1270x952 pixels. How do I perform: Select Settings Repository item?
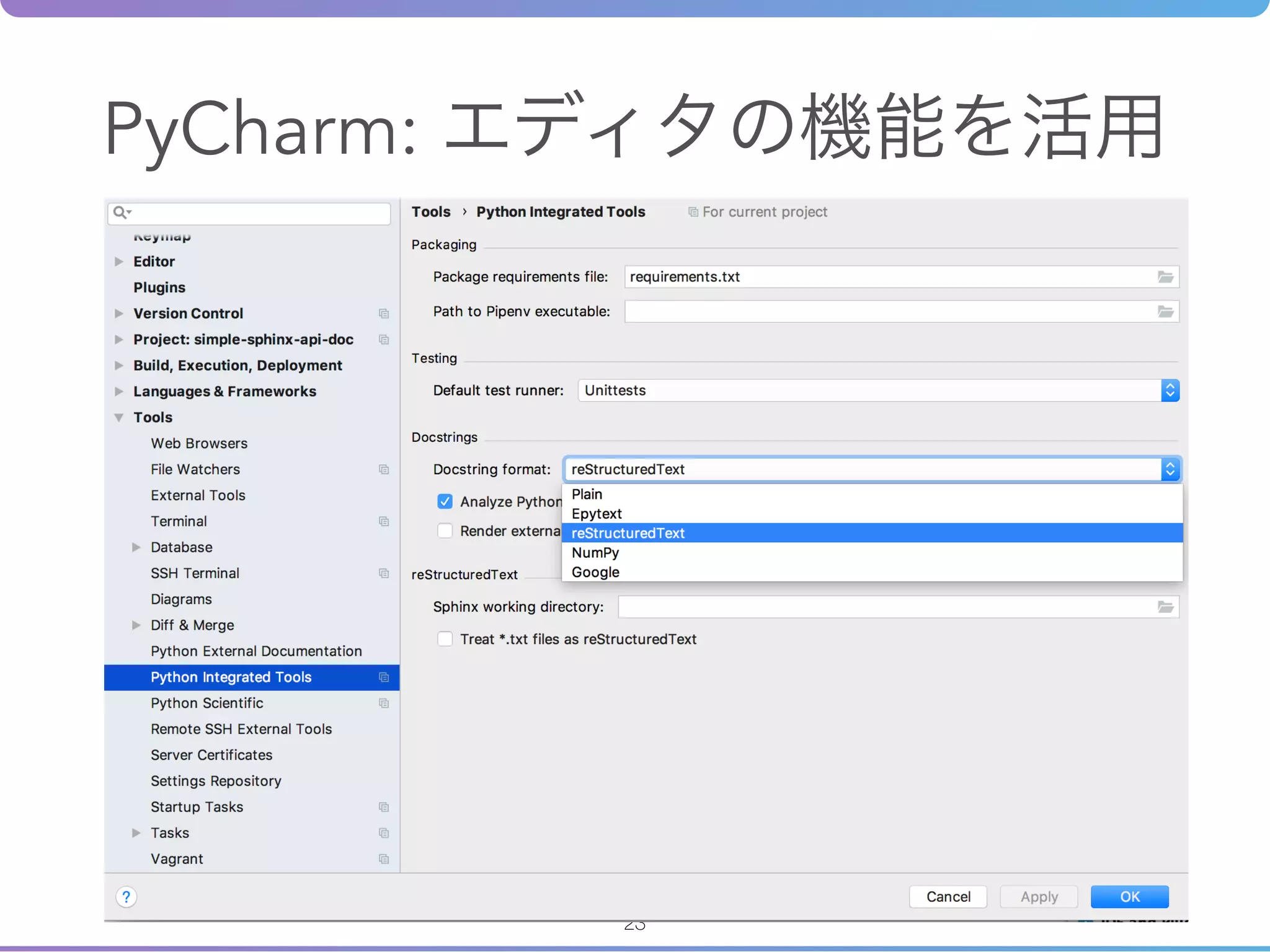tap(216, 782)
